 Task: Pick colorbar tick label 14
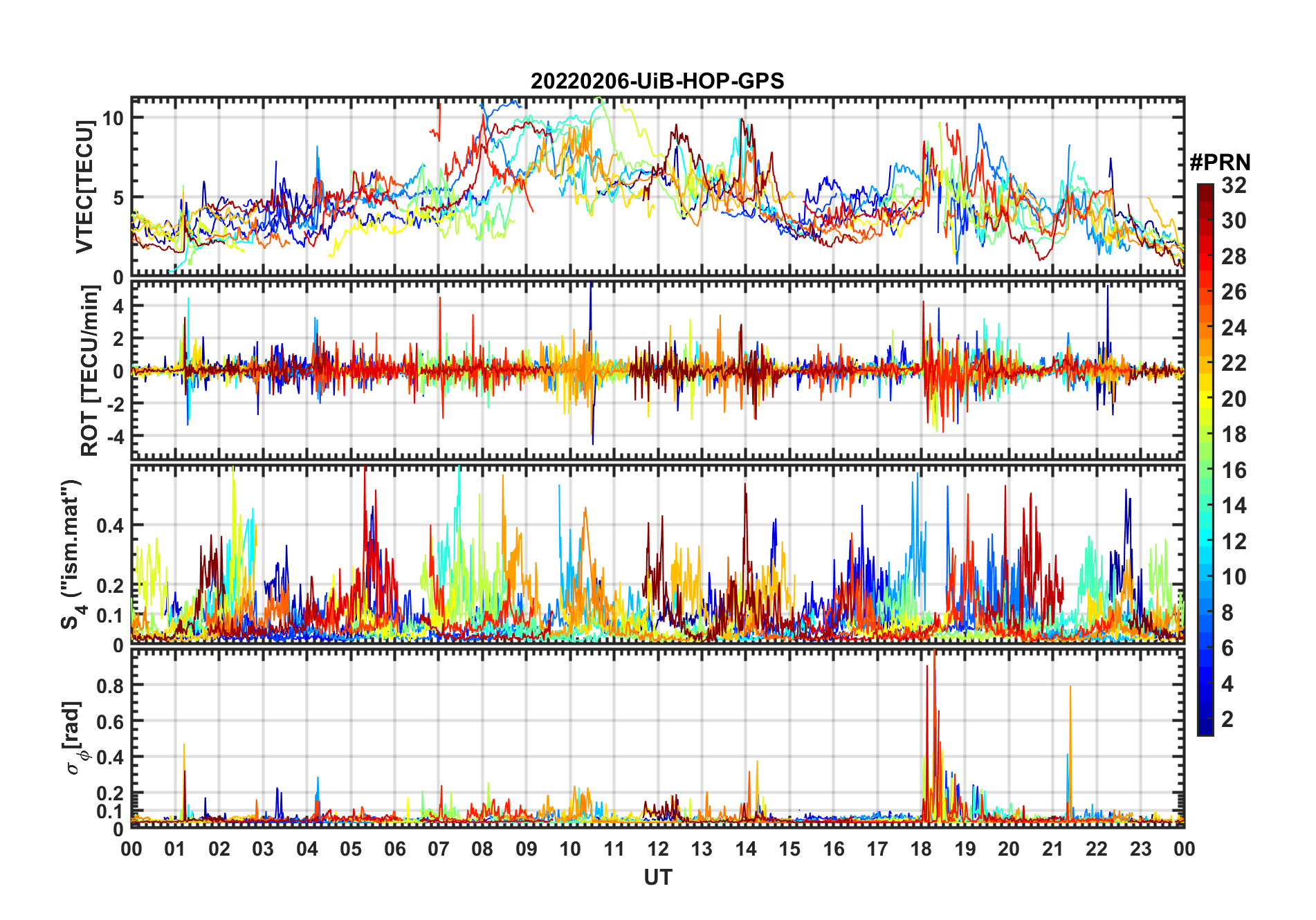coord(1234,506)
